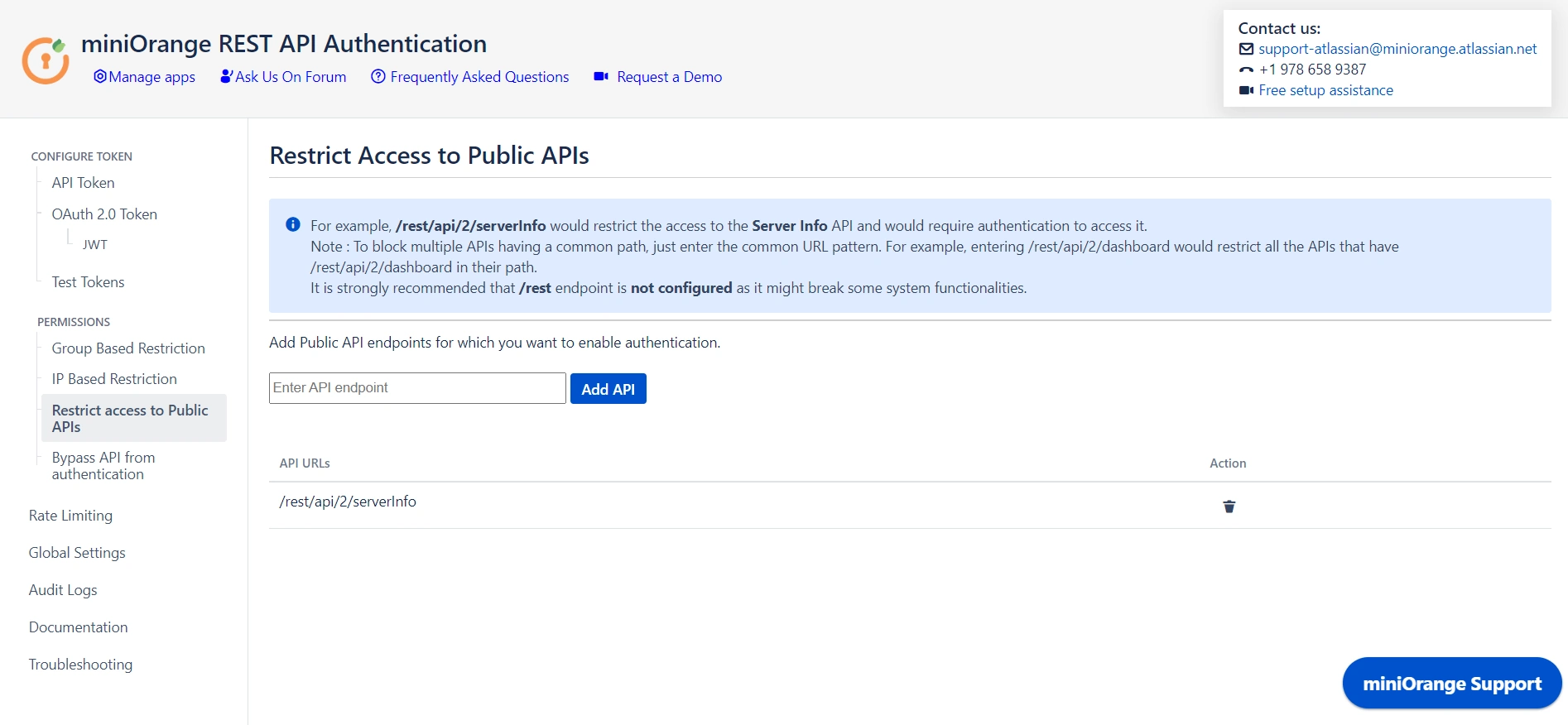Viewport: 1568px width, 725px height.
Task: Open the Ask Us On Forum link
Action: pos(291,77)
